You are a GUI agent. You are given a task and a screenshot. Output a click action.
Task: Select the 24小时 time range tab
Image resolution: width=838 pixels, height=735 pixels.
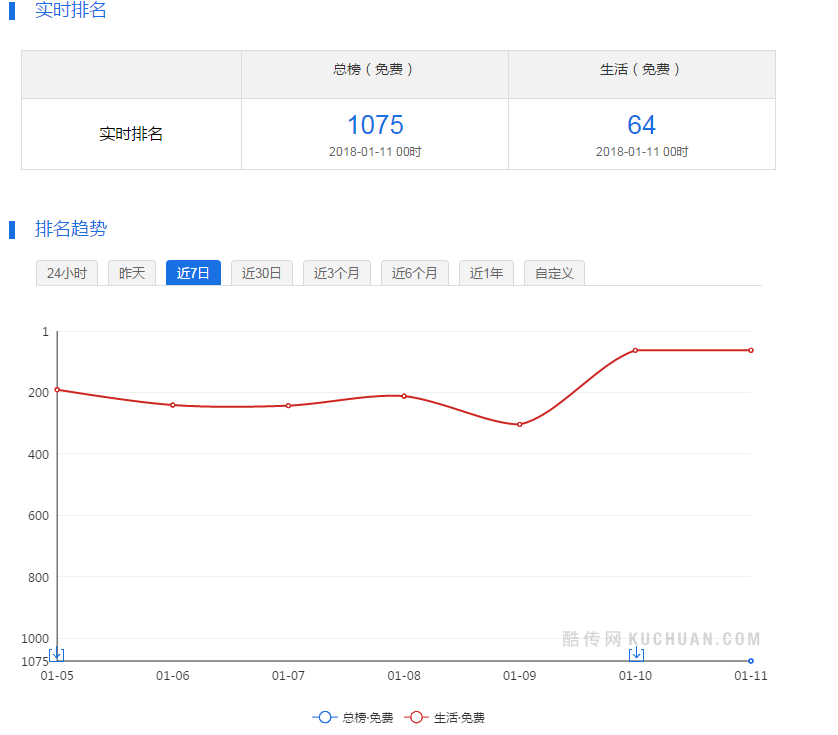(x=66, y=273)
